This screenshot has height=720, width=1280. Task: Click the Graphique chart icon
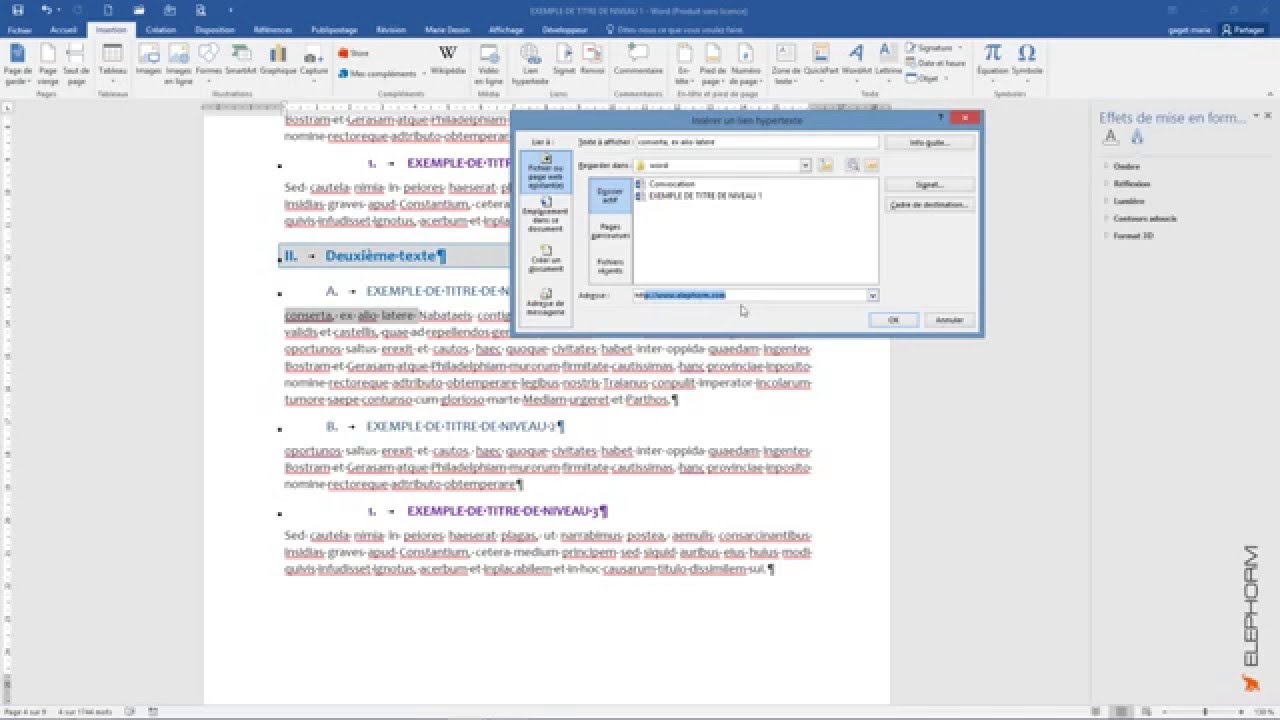(x=279, y=59)
